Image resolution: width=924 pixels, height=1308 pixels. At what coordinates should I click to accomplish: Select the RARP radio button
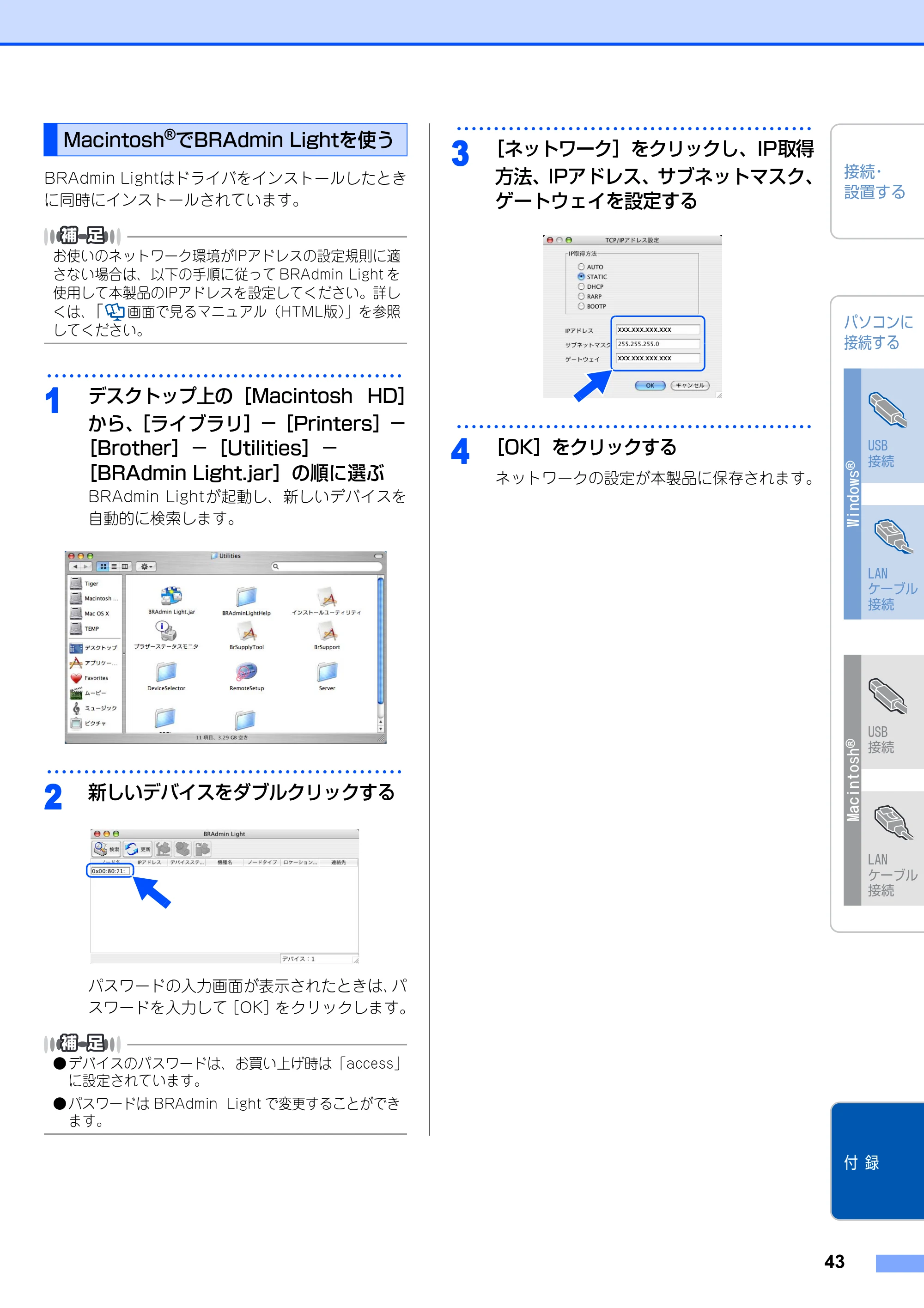[581, 296]
